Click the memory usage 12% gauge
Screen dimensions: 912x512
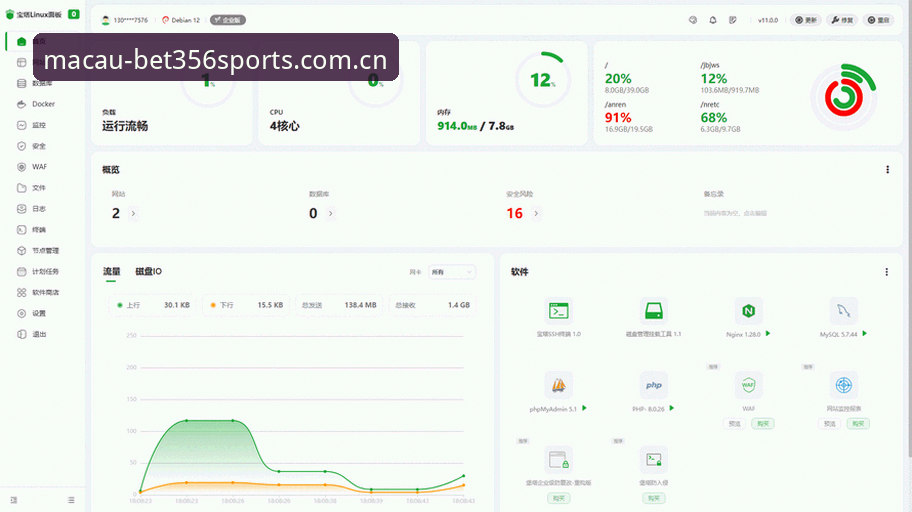[x=543, y=80]
